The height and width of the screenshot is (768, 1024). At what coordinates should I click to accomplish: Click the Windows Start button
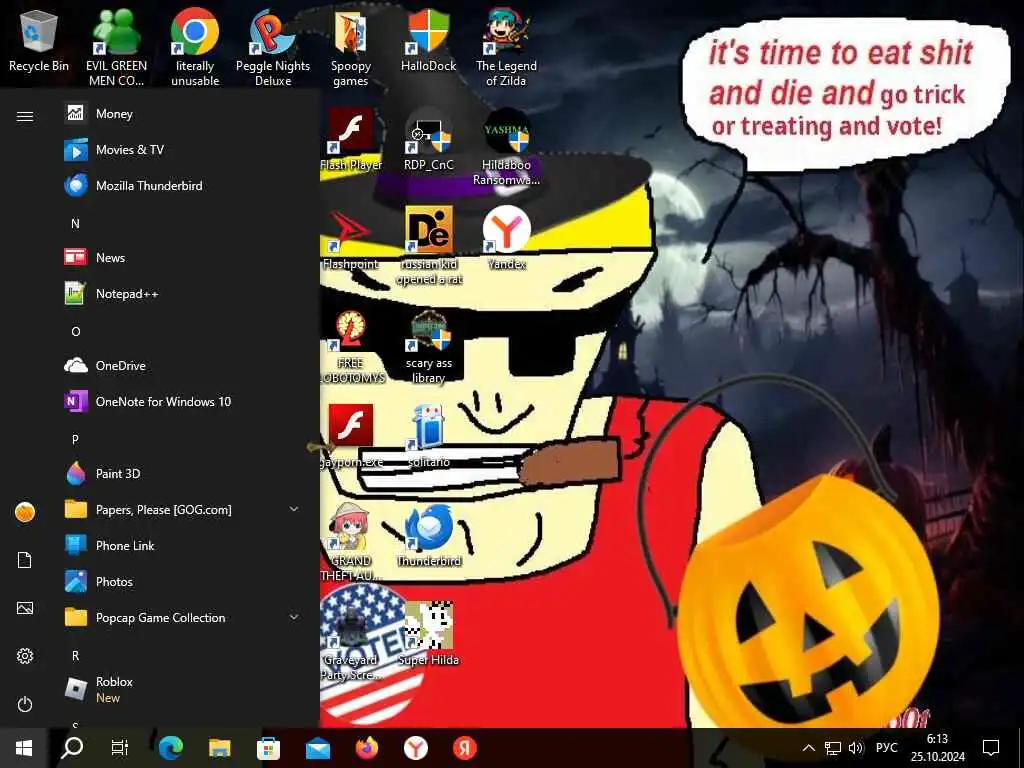(24, 748)
